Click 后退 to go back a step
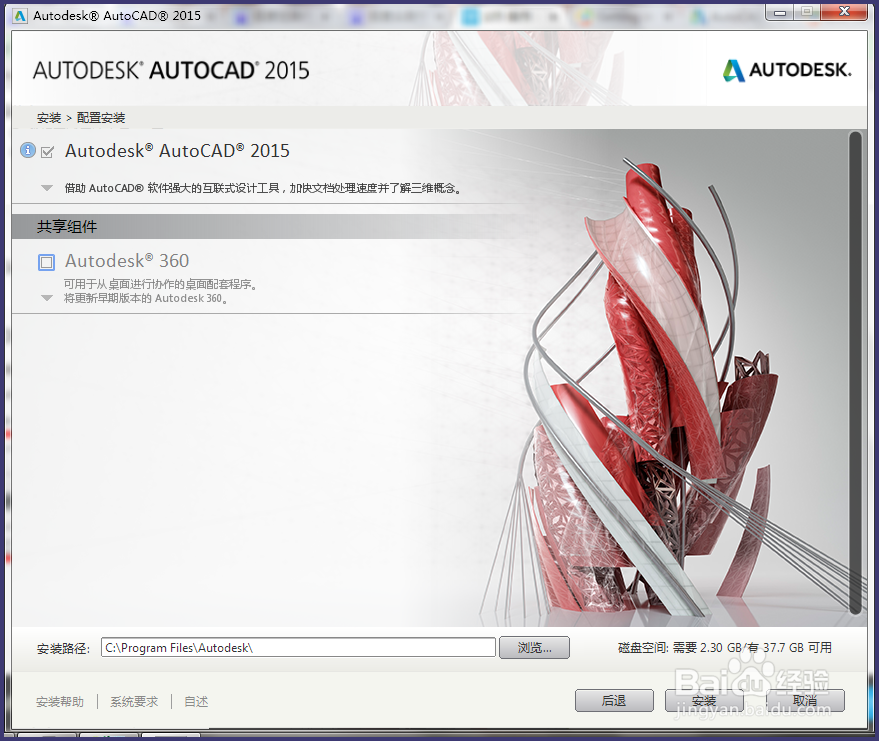The height and width of the screenshot is (741, 879). 614,700
